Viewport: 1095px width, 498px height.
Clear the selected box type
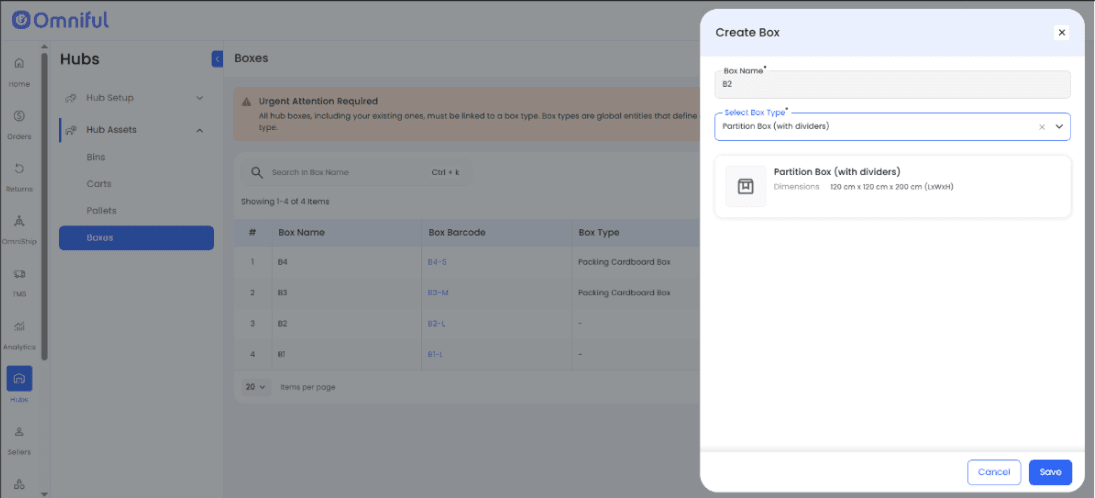(1041, 127)
